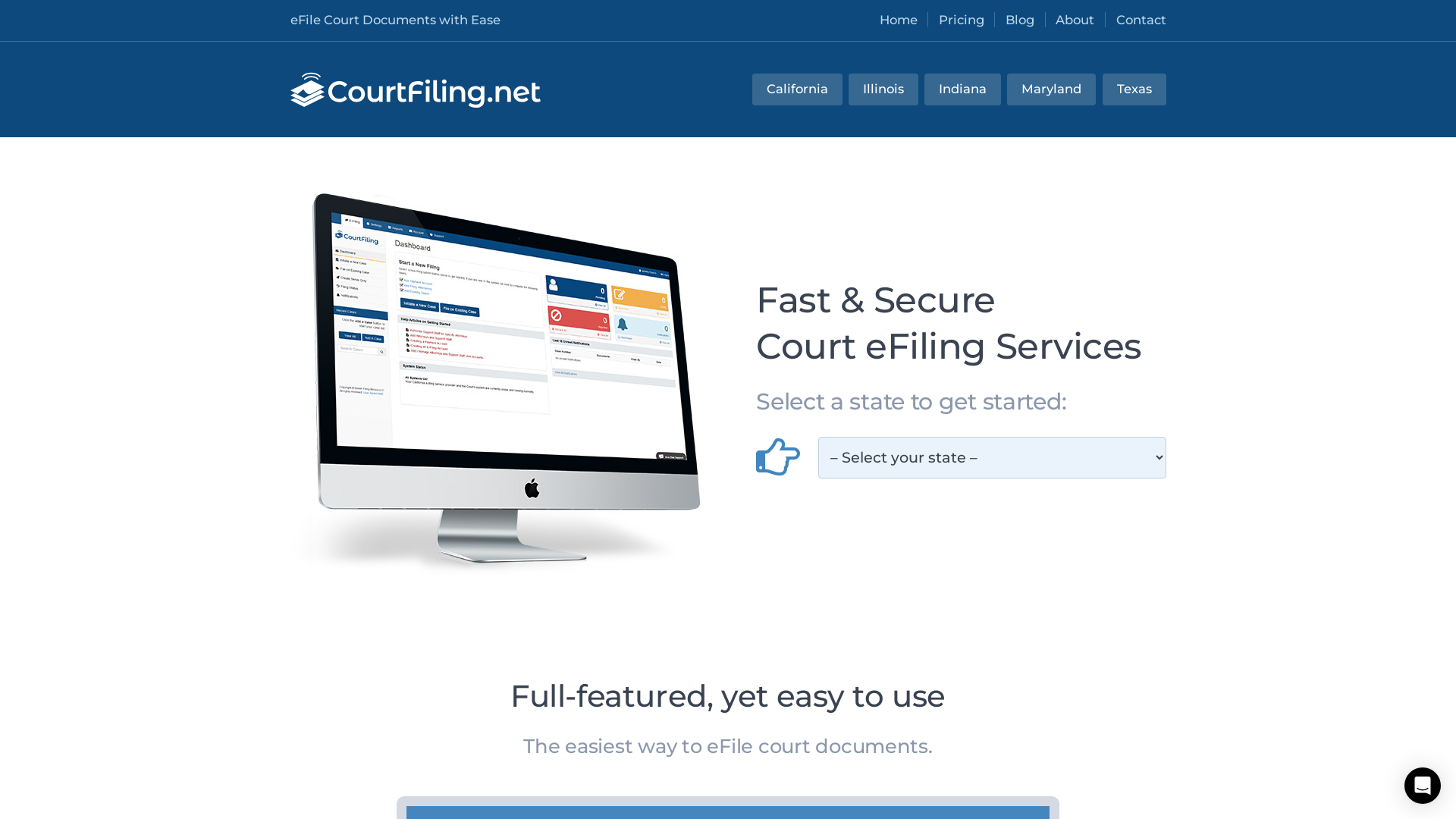The height and width of the screenshot is (819, 1456).
Task: Select Maryland state tab button
Action: [x=1051, y=89]
